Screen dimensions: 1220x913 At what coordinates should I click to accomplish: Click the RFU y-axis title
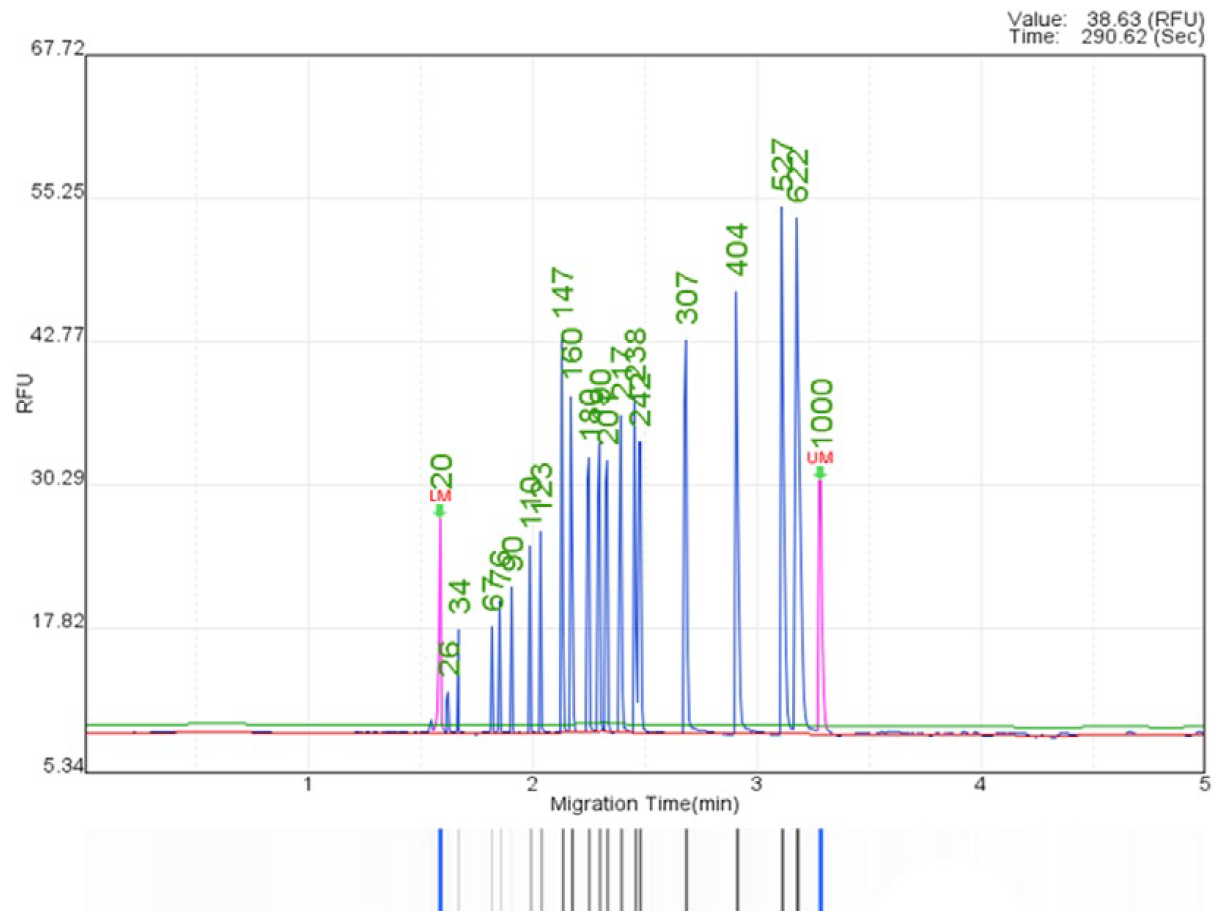coord(26,394)
